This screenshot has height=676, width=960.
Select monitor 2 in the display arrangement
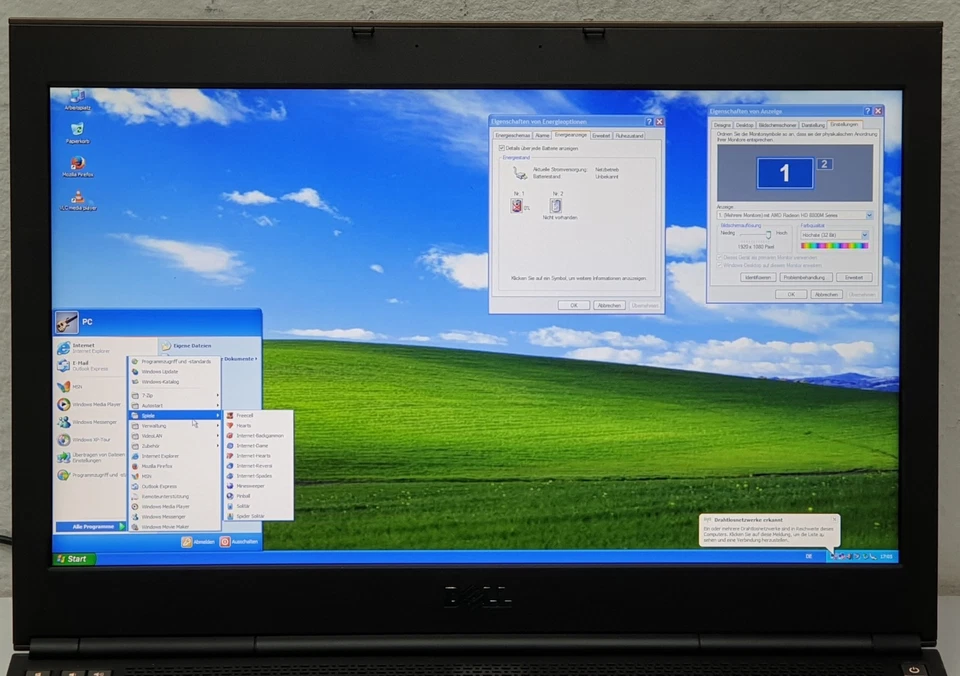click(824, 164)
